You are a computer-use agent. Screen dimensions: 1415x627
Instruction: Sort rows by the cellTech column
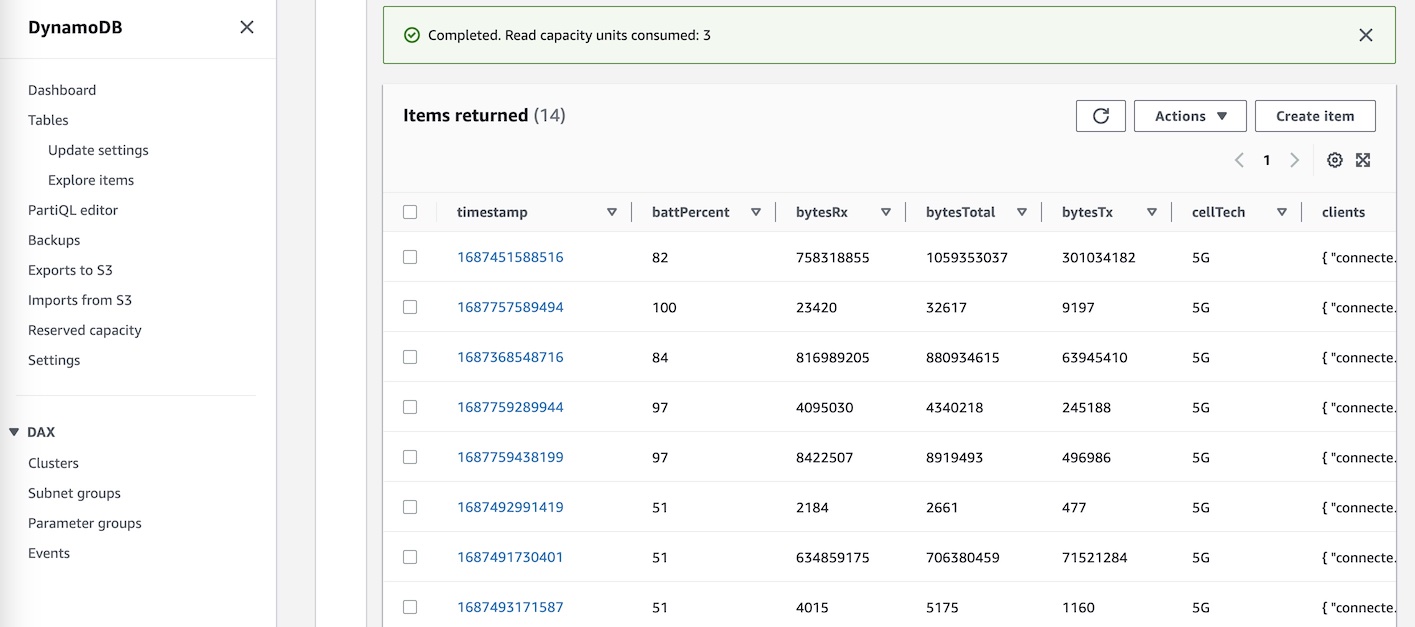click(x=1282, y=212)
